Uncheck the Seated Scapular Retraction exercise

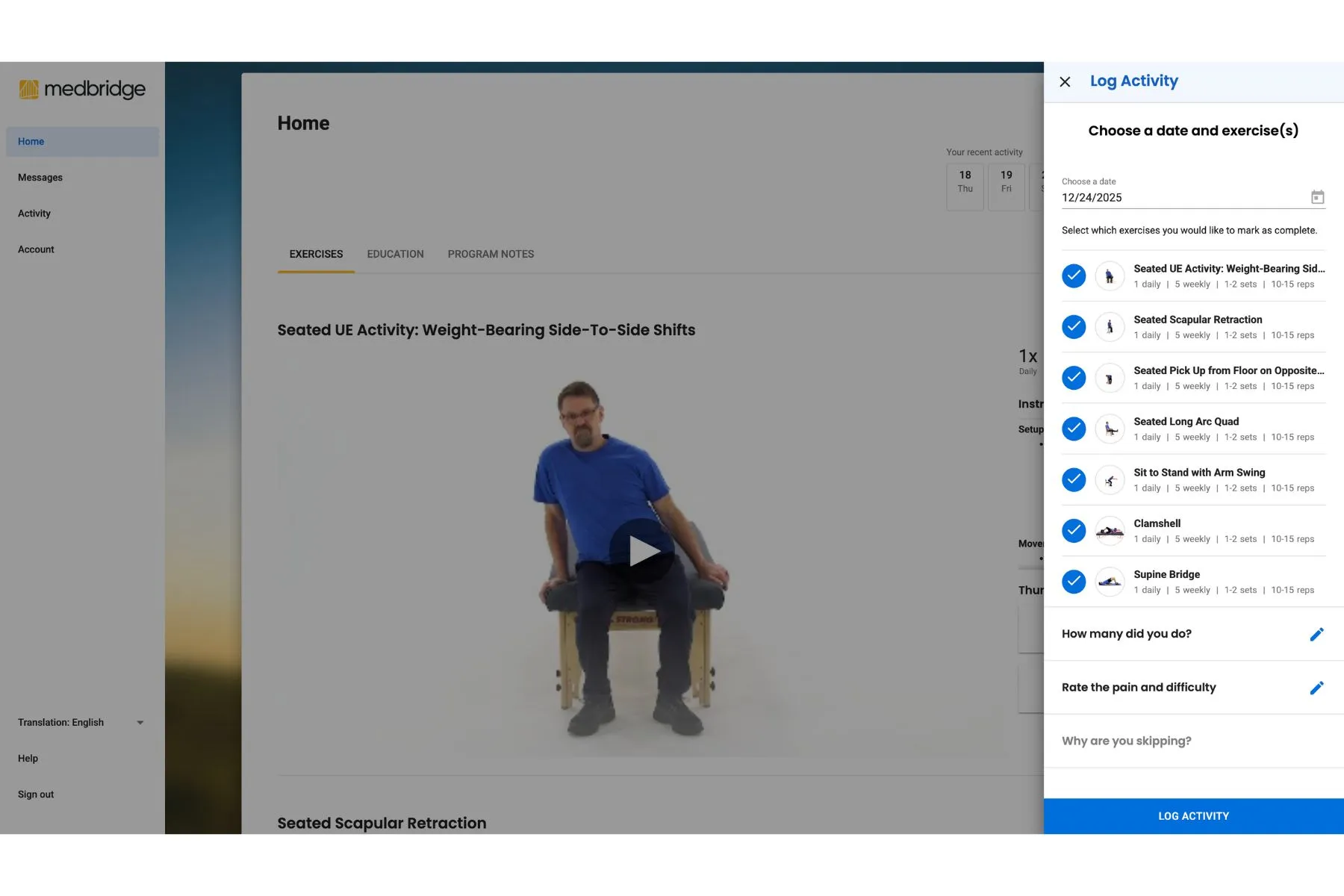point(1073,327)
